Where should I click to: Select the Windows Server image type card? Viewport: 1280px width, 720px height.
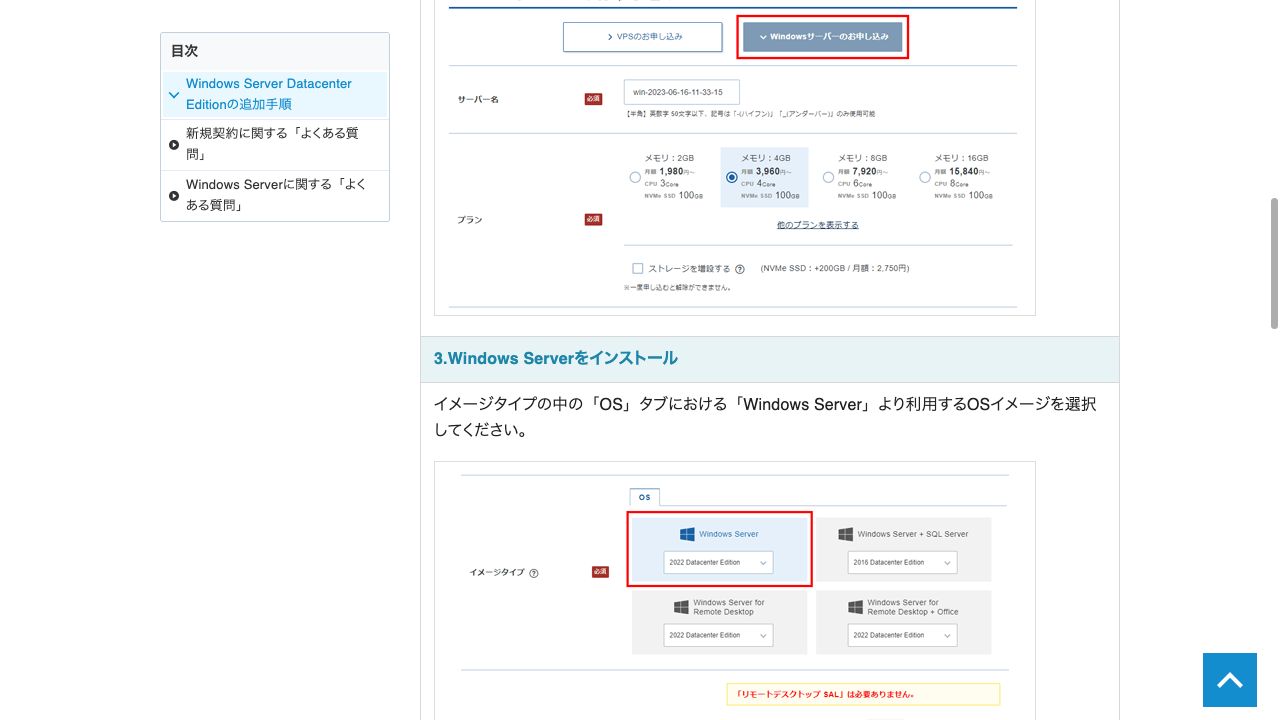tap(719, 549)
